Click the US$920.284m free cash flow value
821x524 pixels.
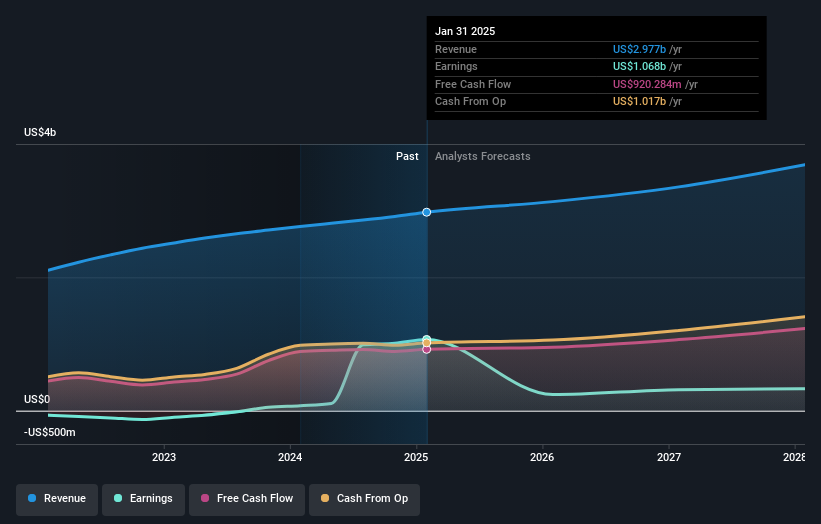coord(647,84)
